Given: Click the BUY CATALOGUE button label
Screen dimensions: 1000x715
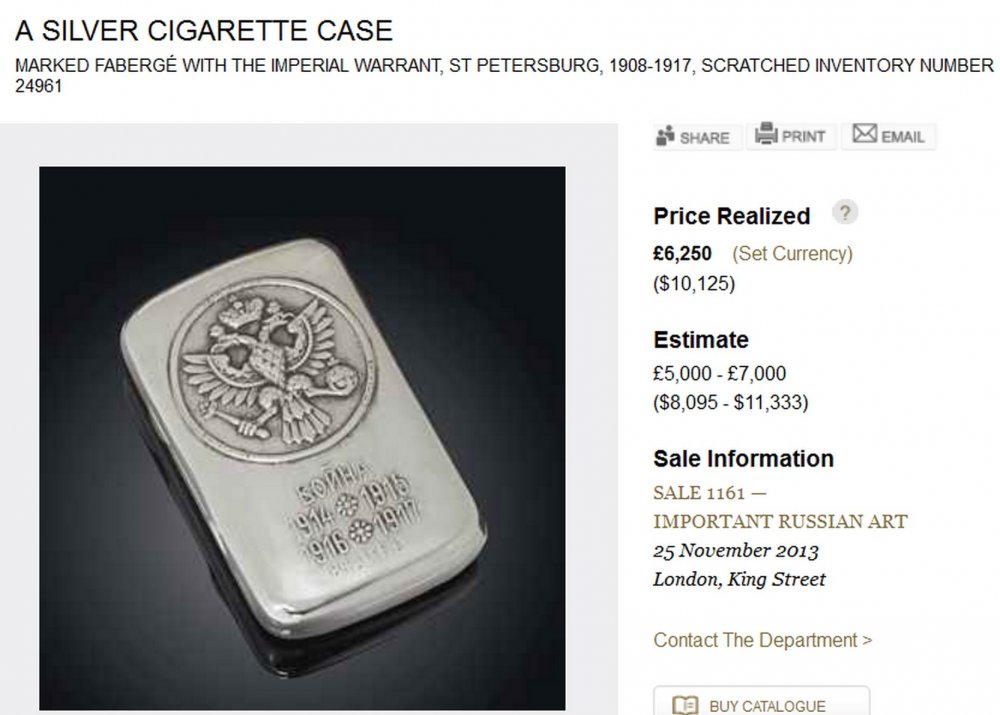Looking at the screenshot, I should (768, 706).
